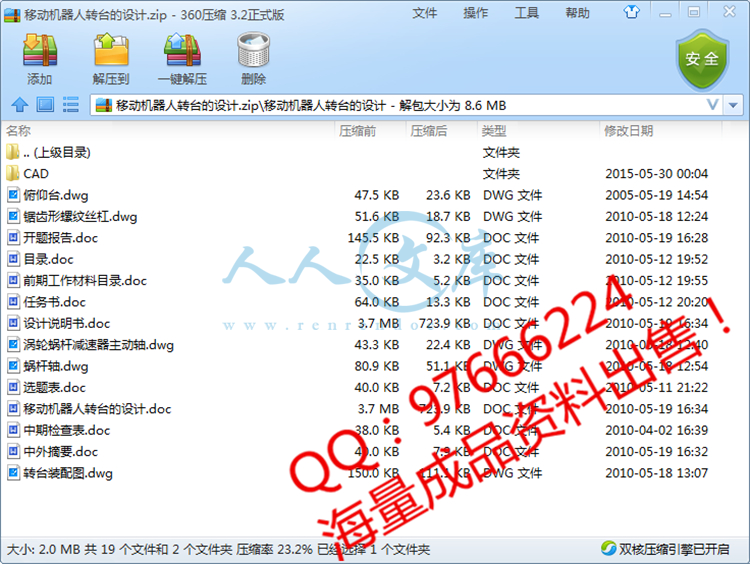Click icon of 俯仰台.dwg file
Viewport: 750px width, 564px height.
pyautogui.click(x=13, y=195)
